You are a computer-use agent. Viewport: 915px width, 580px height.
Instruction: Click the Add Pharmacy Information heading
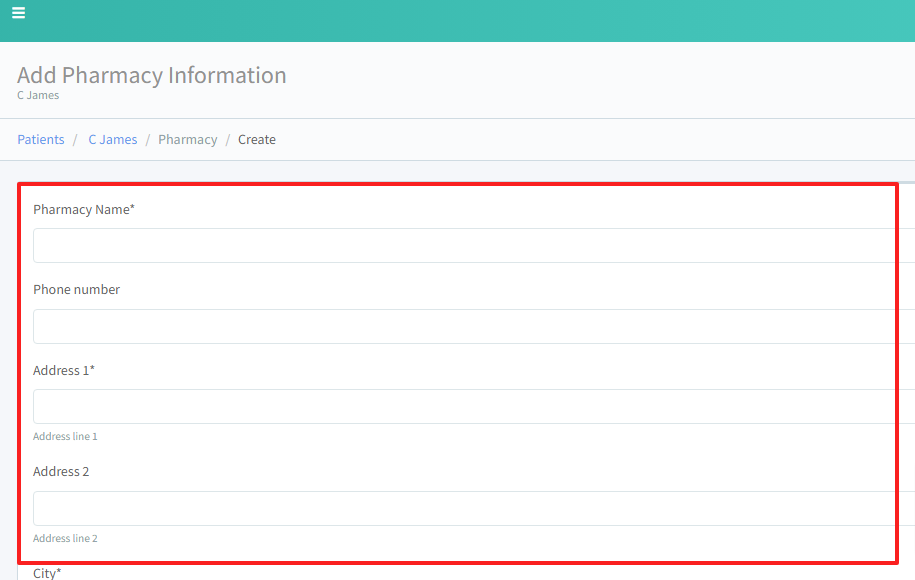pyautogui.click(x=152, y=75)
